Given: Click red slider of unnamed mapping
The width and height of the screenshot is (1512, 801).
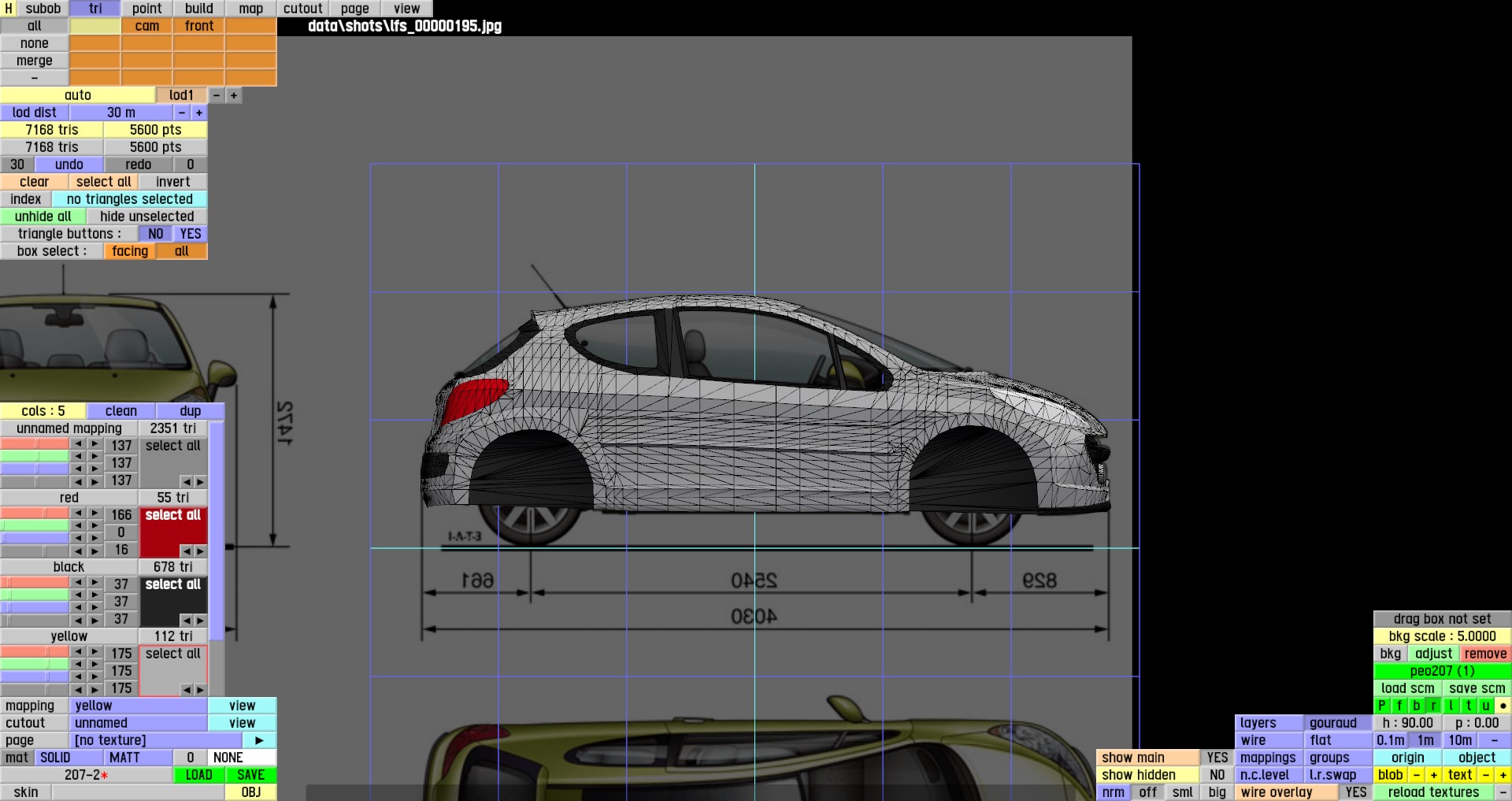Looking at the screenshot, I should 35,444.
